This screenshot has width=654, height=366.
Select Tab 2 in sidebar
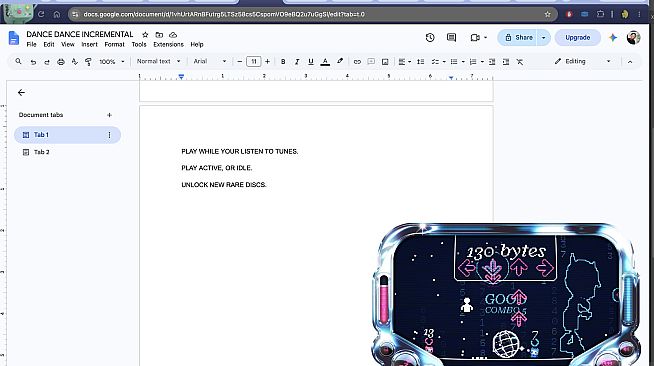(x=68, y=152)
